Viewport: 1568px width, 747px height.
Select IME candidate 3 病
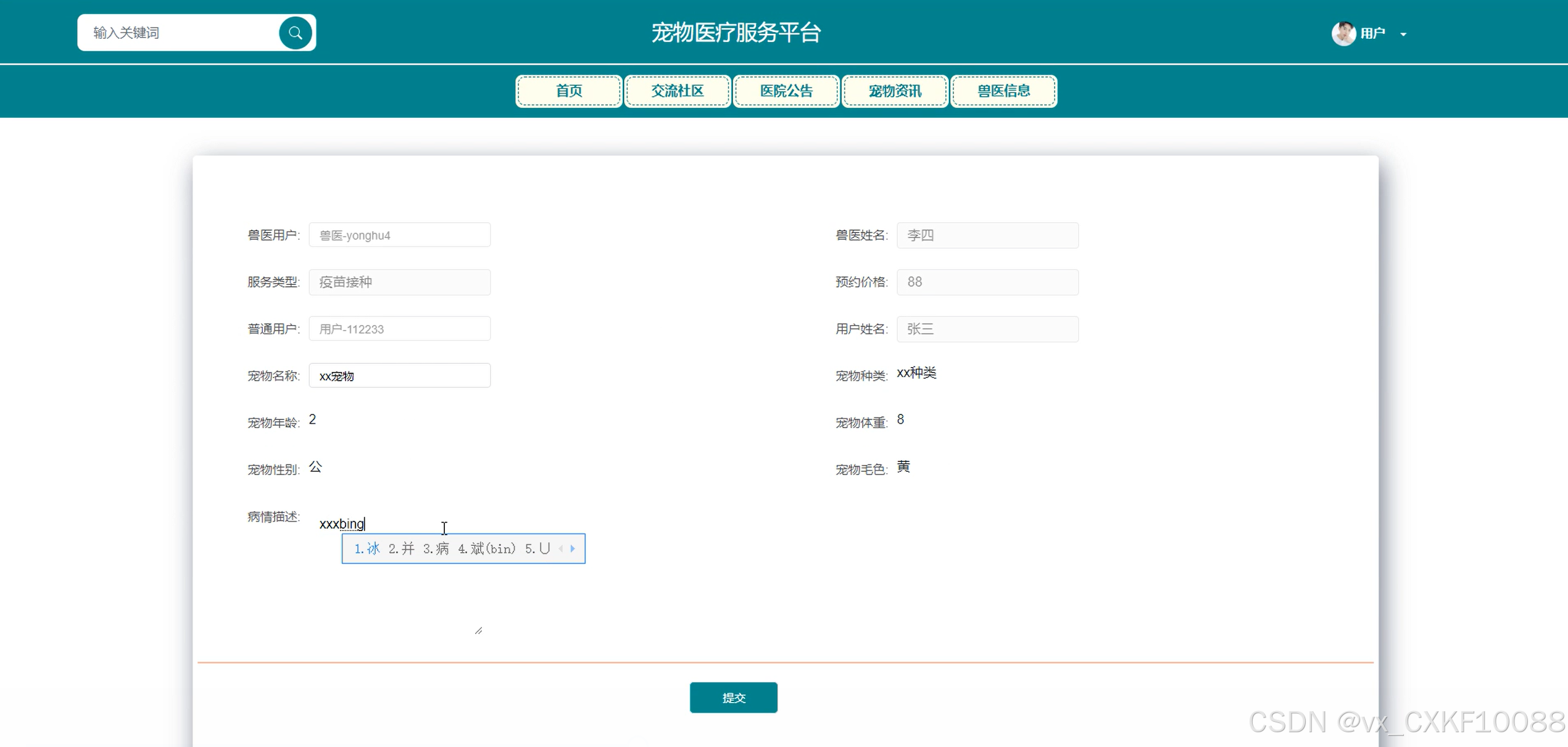436,548
